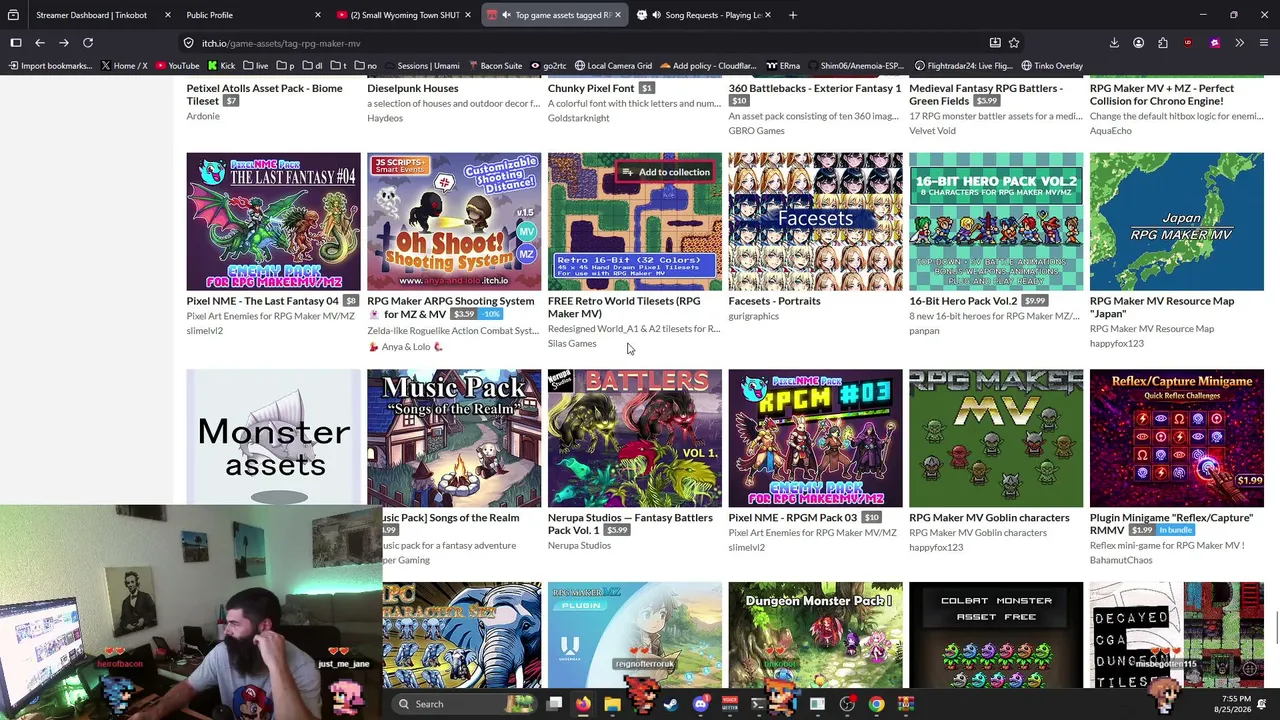This screenshot has width=1280, height=720.
Task: Open the Japan RPG Maker MV map thumbnail
Action: coord(1177,222)
